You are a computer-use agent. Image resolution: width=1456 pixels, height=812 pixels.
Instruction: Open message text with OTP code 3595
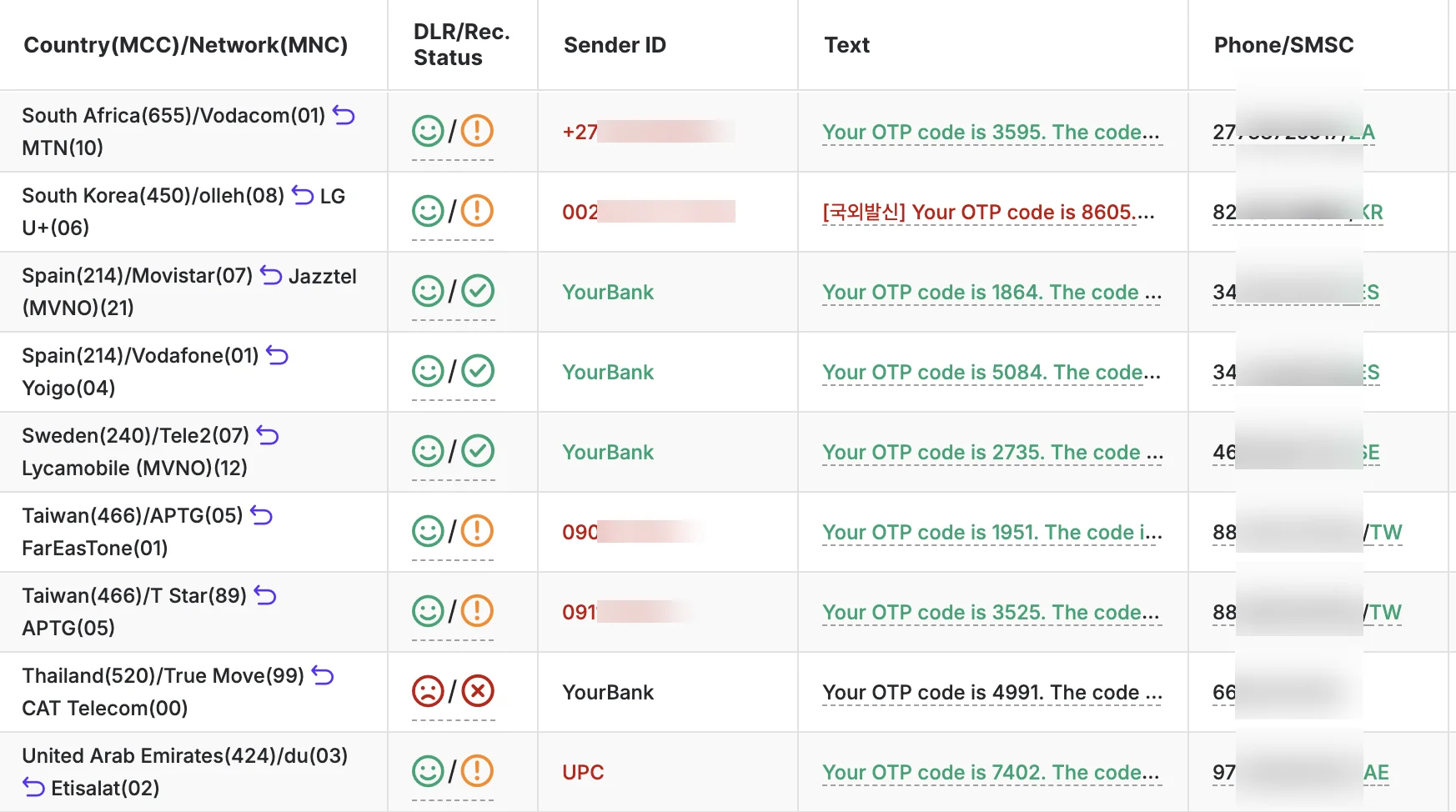coord(992,132)
